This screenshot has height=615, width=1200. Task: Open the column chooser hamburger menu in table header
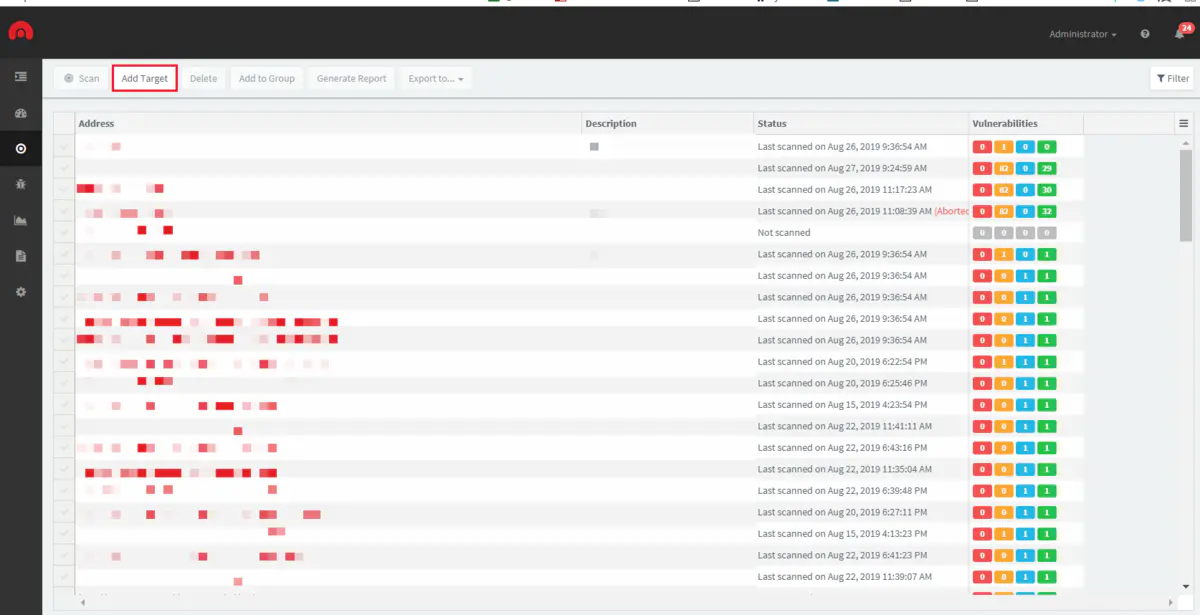(1183, 124)
